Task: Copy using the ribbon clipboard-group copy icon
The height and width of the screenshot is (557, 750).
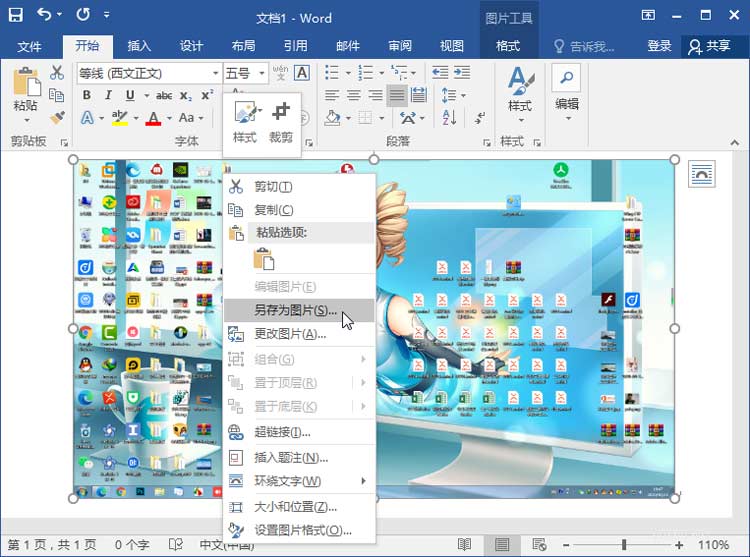Action: click(x=57, y=95)
